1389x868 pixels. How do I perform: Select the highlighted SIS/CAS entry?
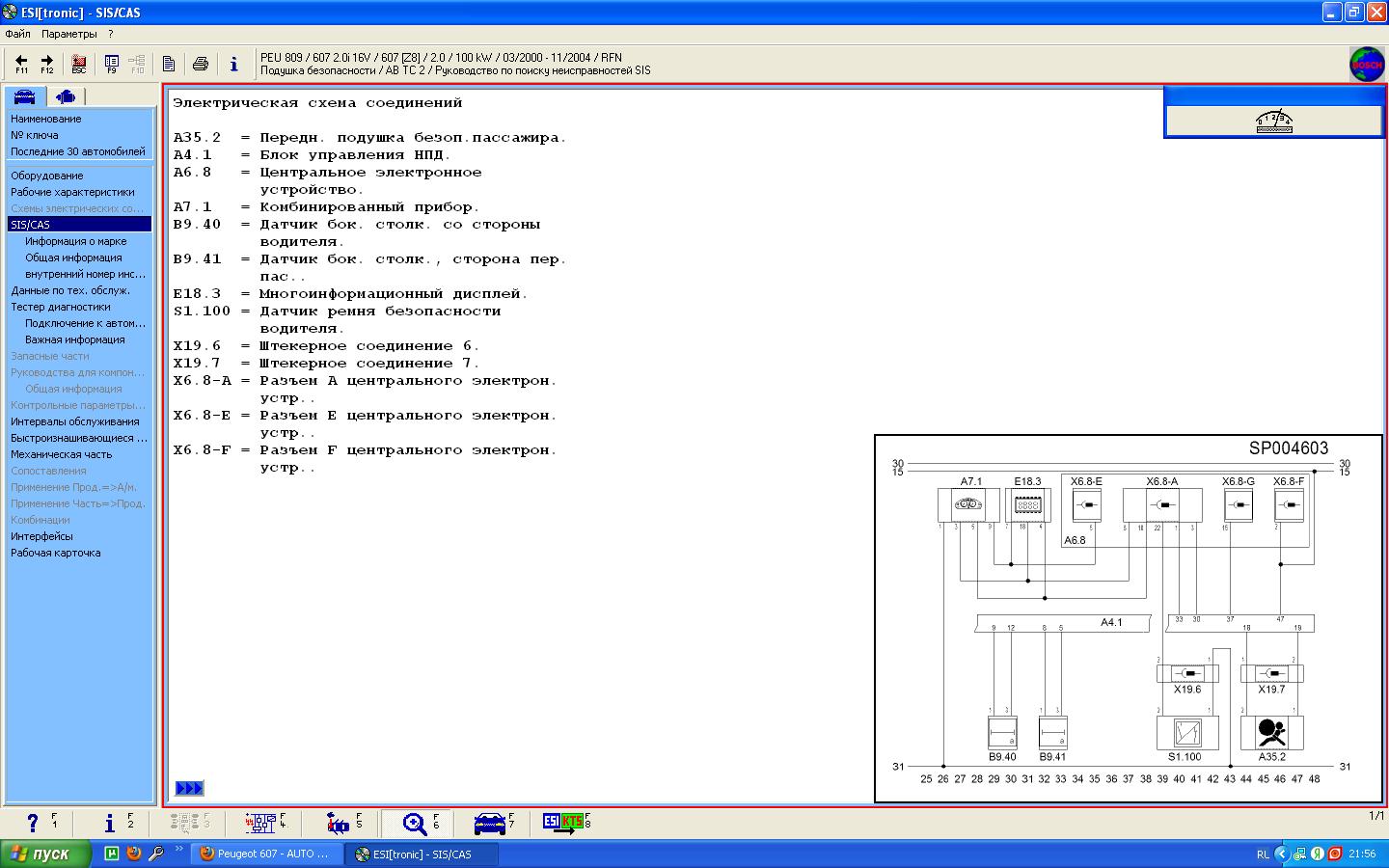click(79, 225)
